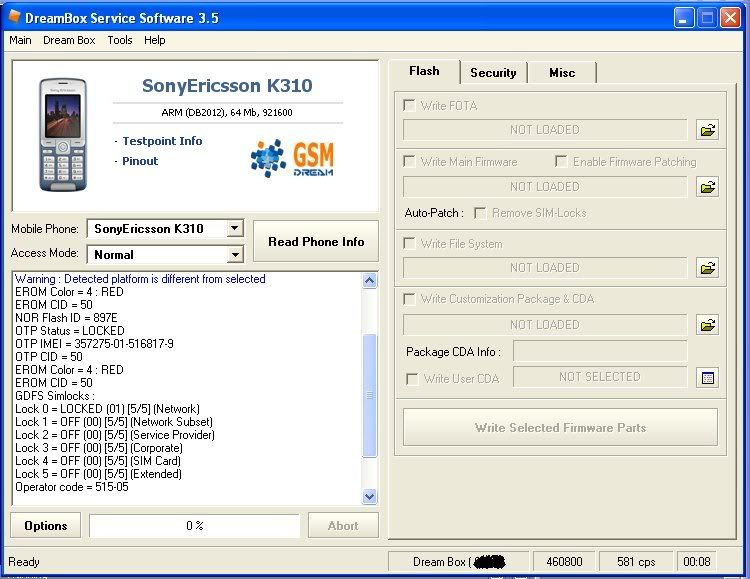Click the User CDA NOT SELECTED field
Image resolution: width=750 pixels, height=579 pixels.
[x=600, y=377]
